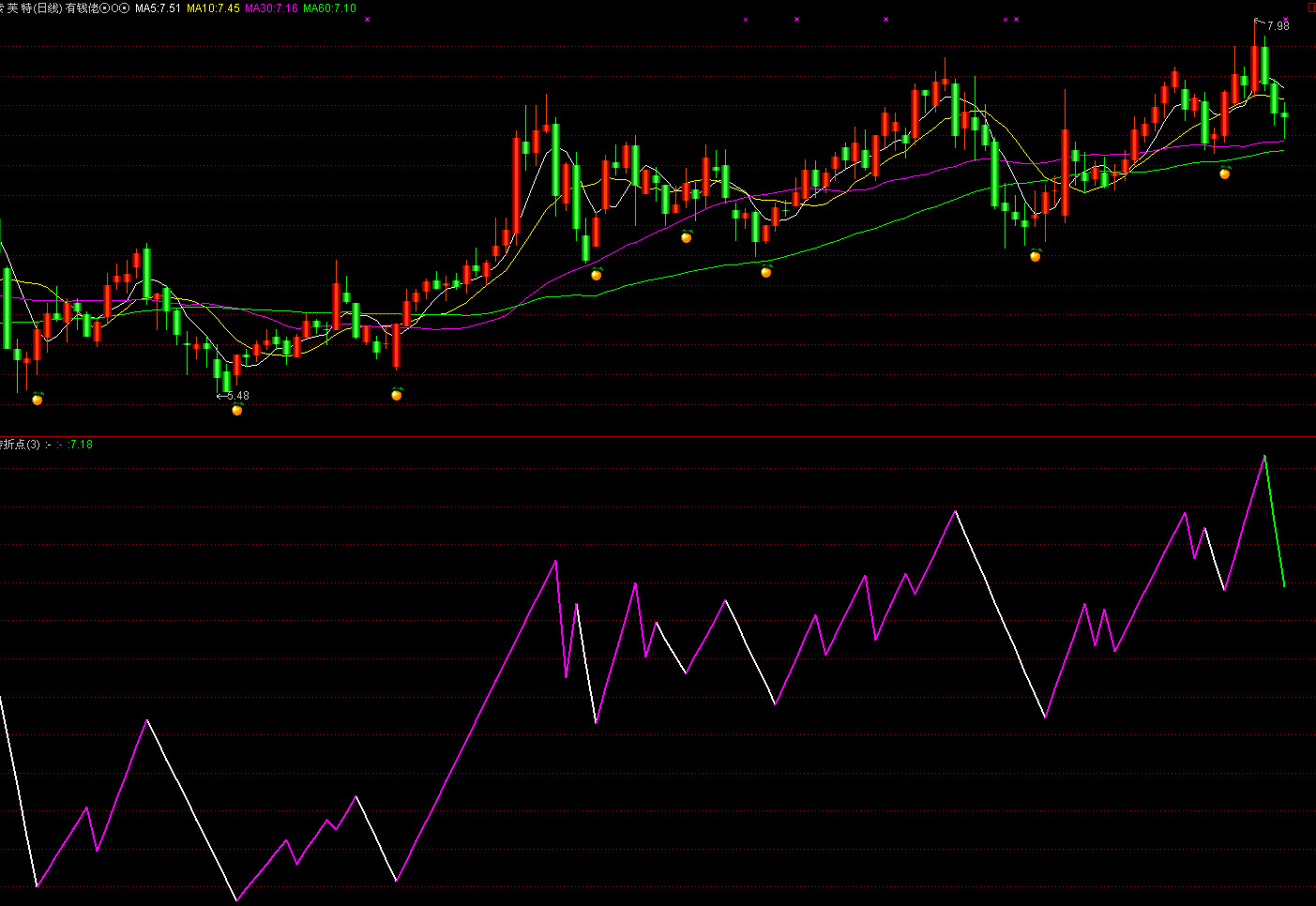Select the green MA60:7.10 label
The width and height of the screenshot is (1316, 906).
pos(329,8)
